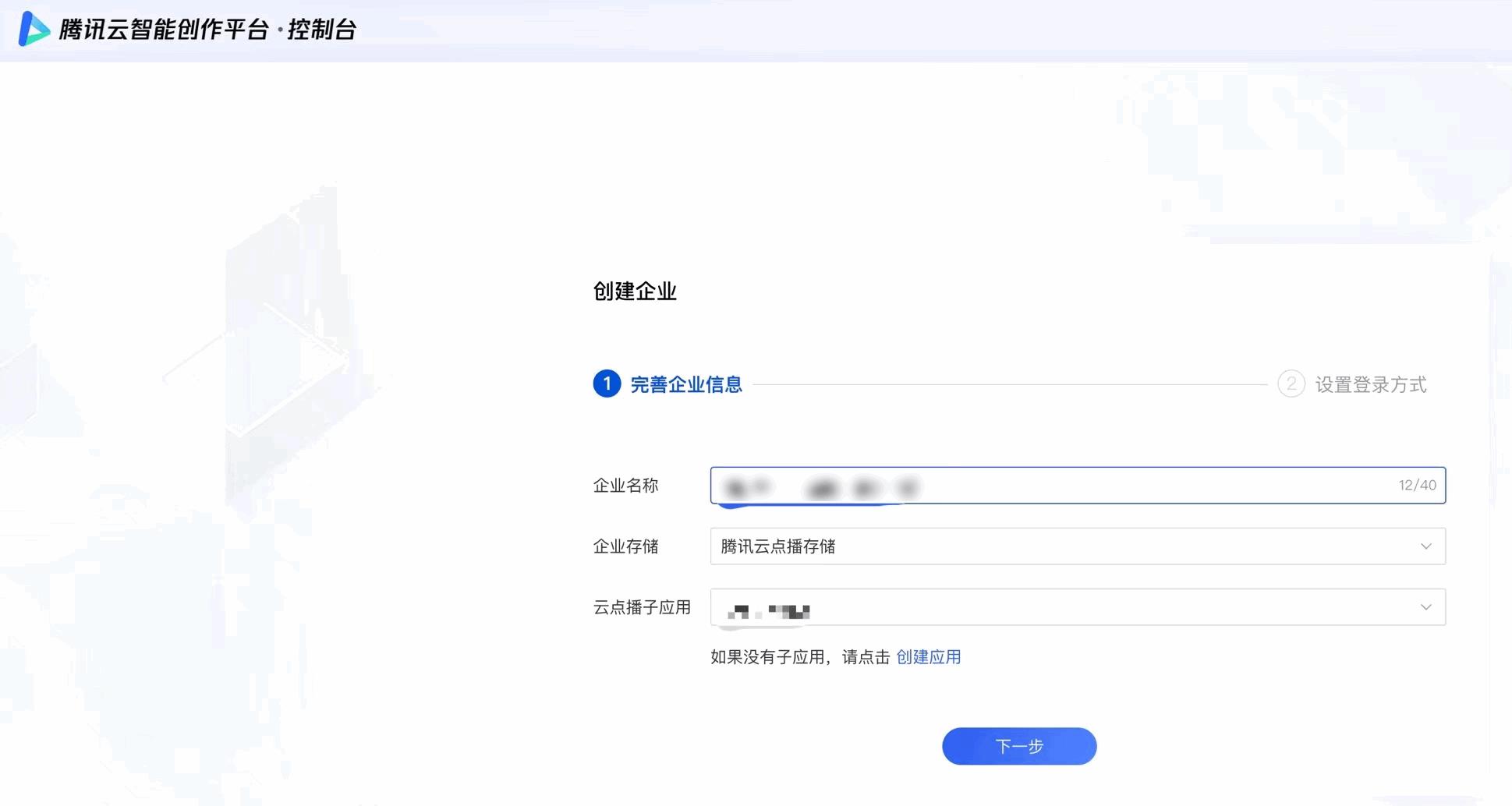Select step 1 circle icon
The width and height of the screenshot is (1512, 806).
[607, 384]
